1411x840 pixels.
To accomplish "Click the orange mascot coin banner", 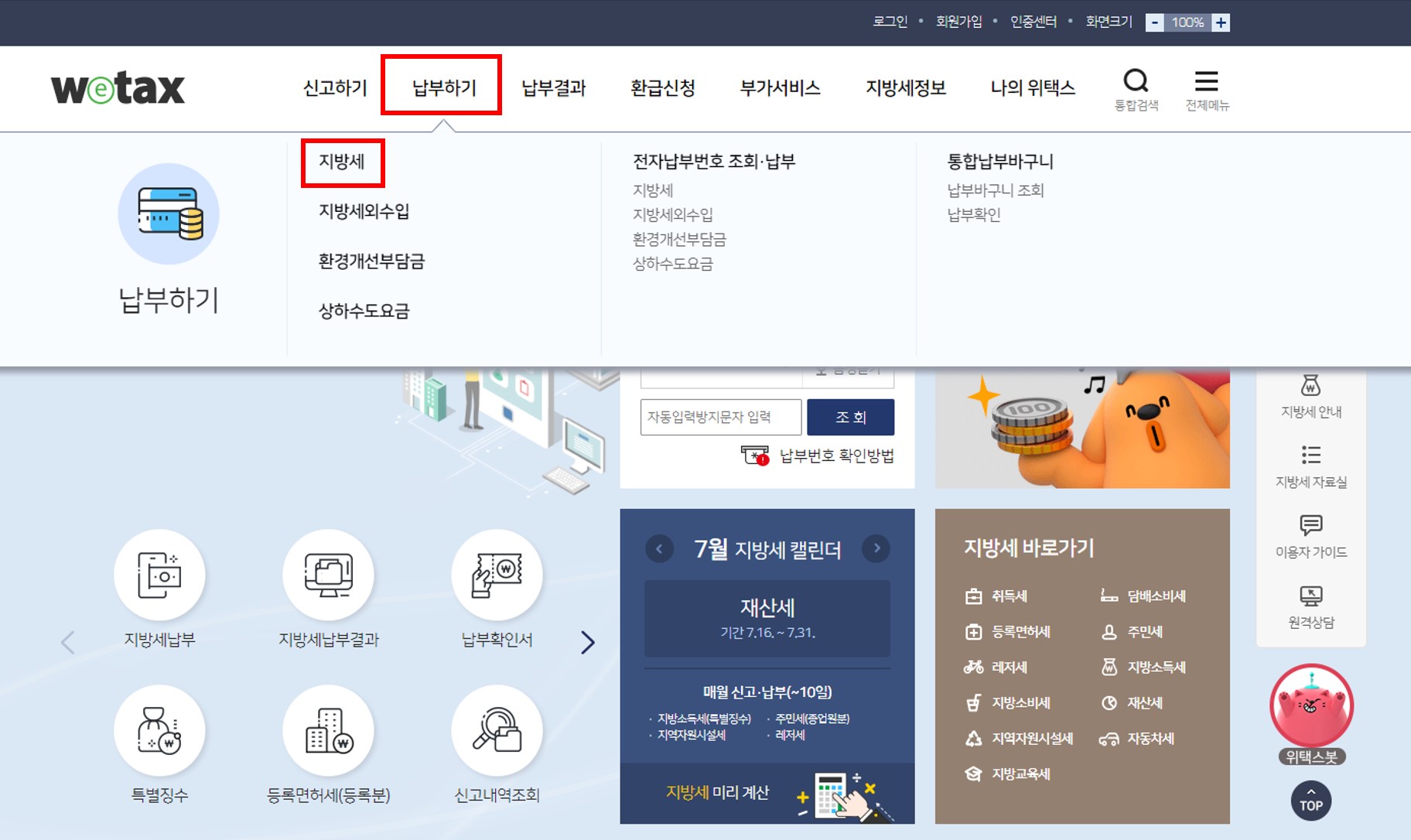I will [x=1082, y=429].
